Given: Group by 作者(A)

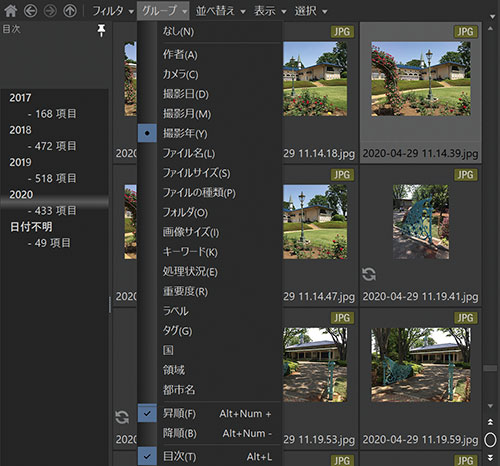Looking at the screenshot, I should click(209, 55).
